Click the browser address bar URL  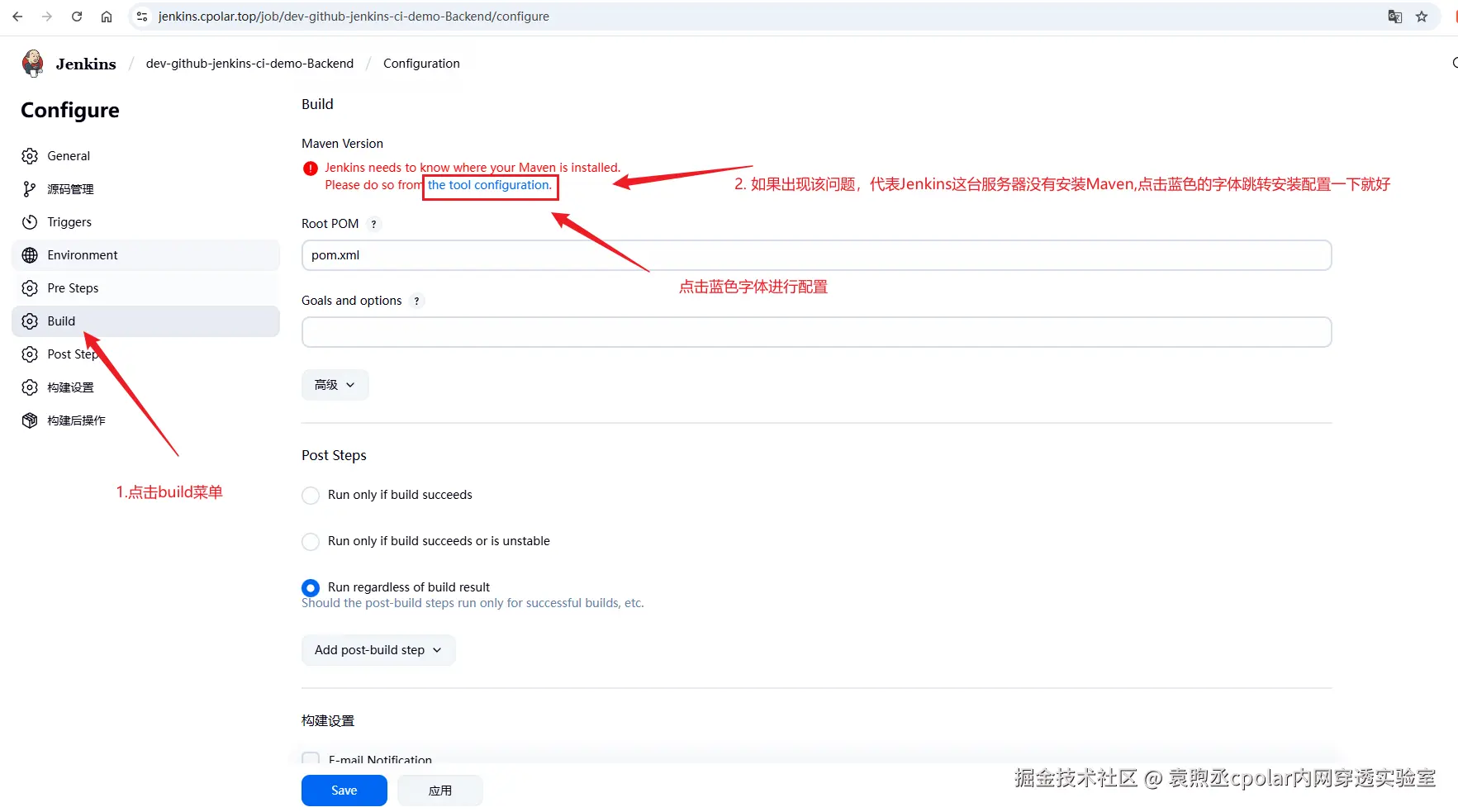354,17
